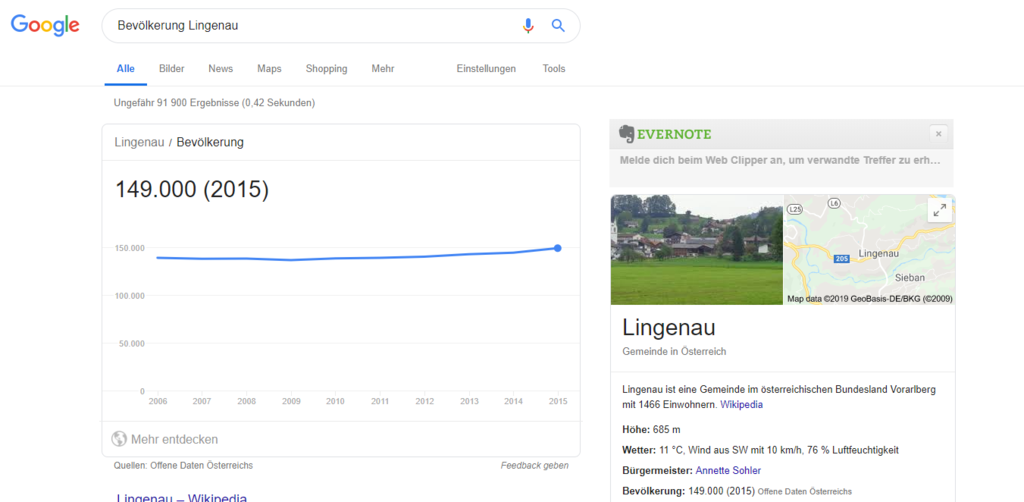Go to the Shopping tab
The image size is (1024, 502).
coord(326,69)
